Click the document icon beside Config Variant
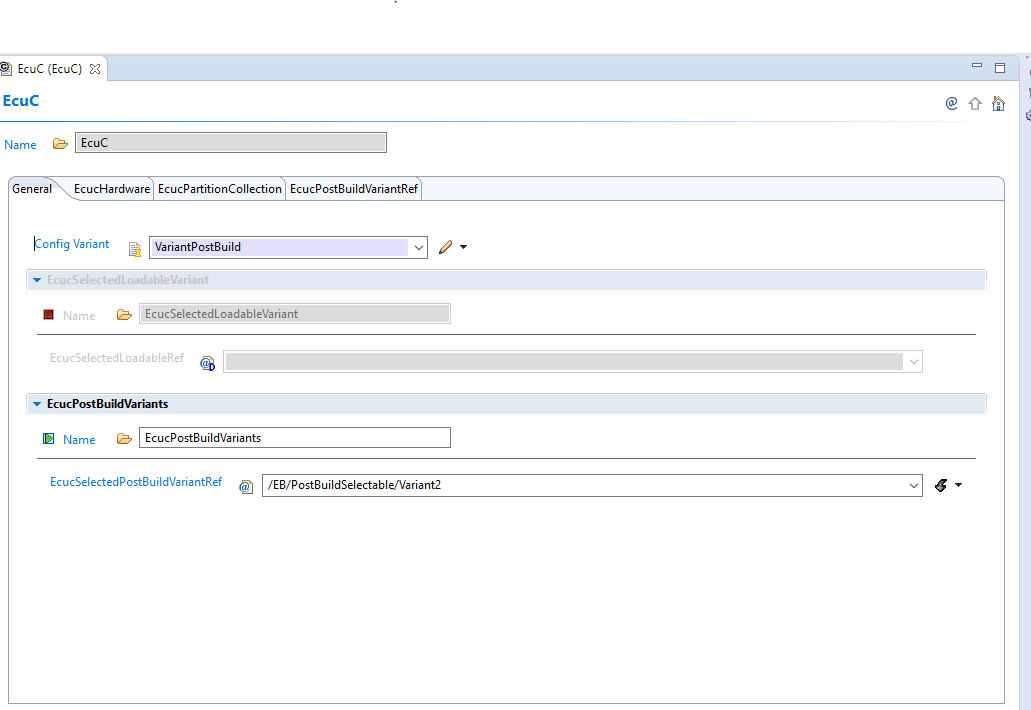 (x=134, y=249)
